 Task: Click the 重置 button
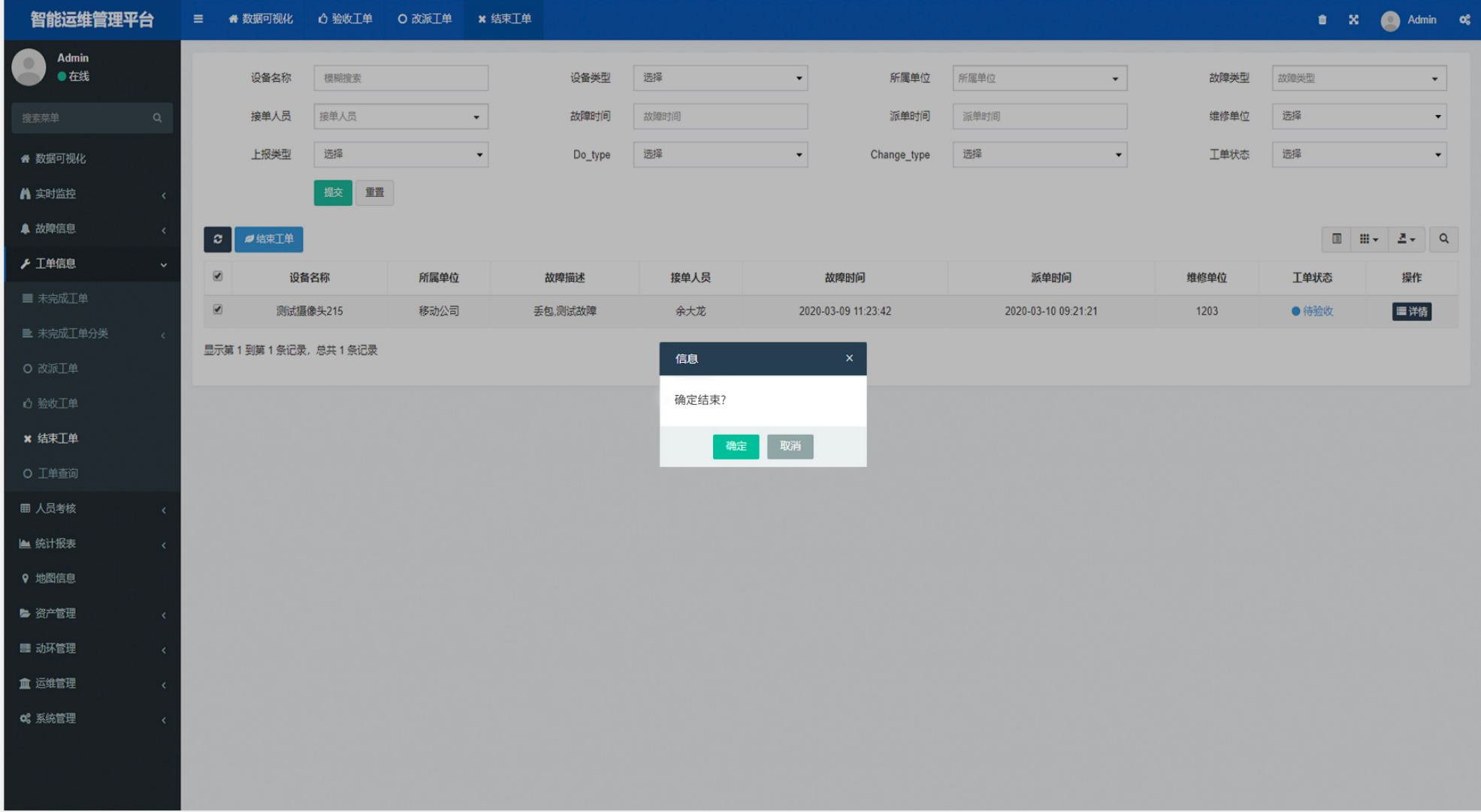click(x=374, y=193)
